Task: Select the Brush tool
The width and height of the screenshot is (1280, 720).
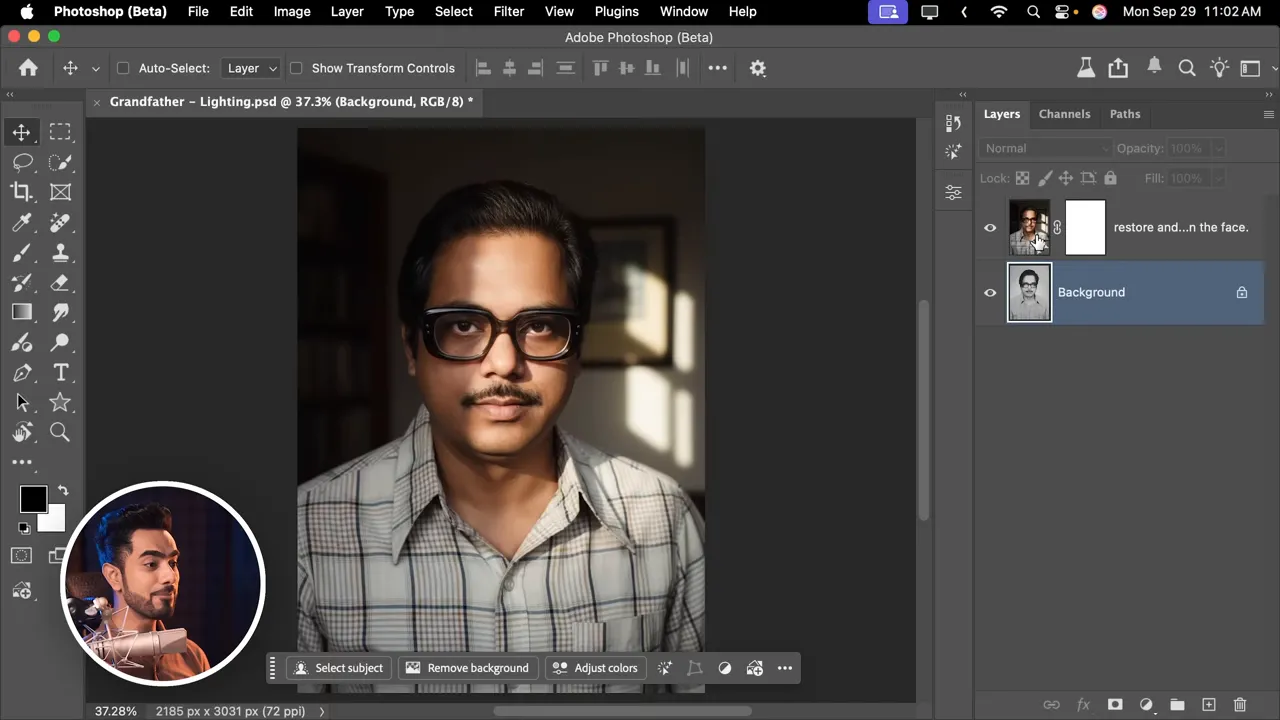Action: (x=22, y=252)
